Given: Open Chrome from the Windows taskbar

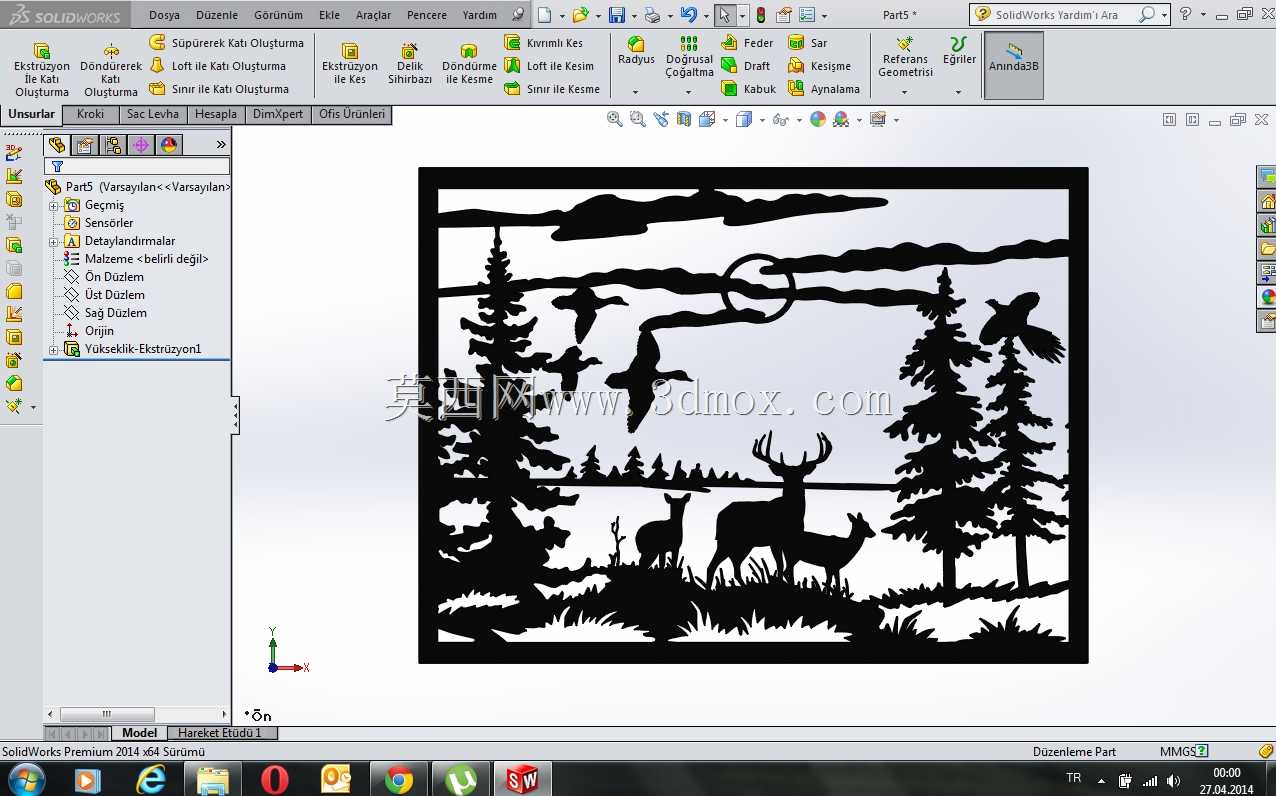Looking at the screenshot, I should [x=399, y=779].
